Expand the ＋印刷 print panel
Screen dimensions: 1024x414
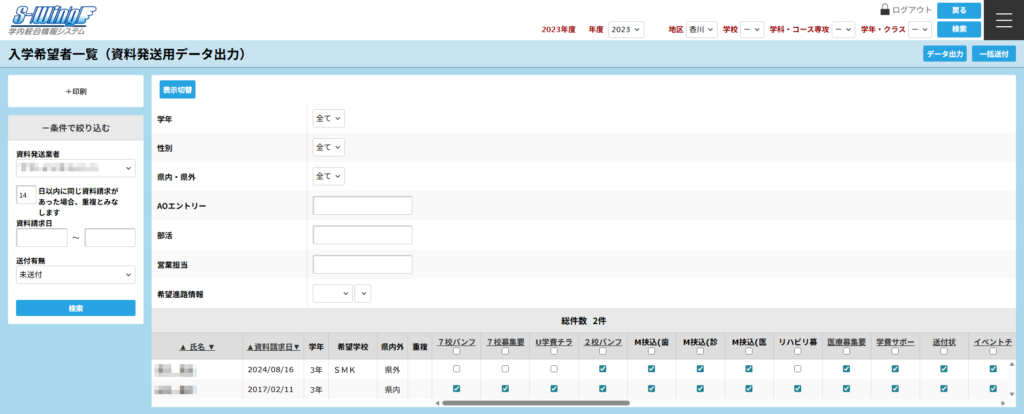(76, 91)
